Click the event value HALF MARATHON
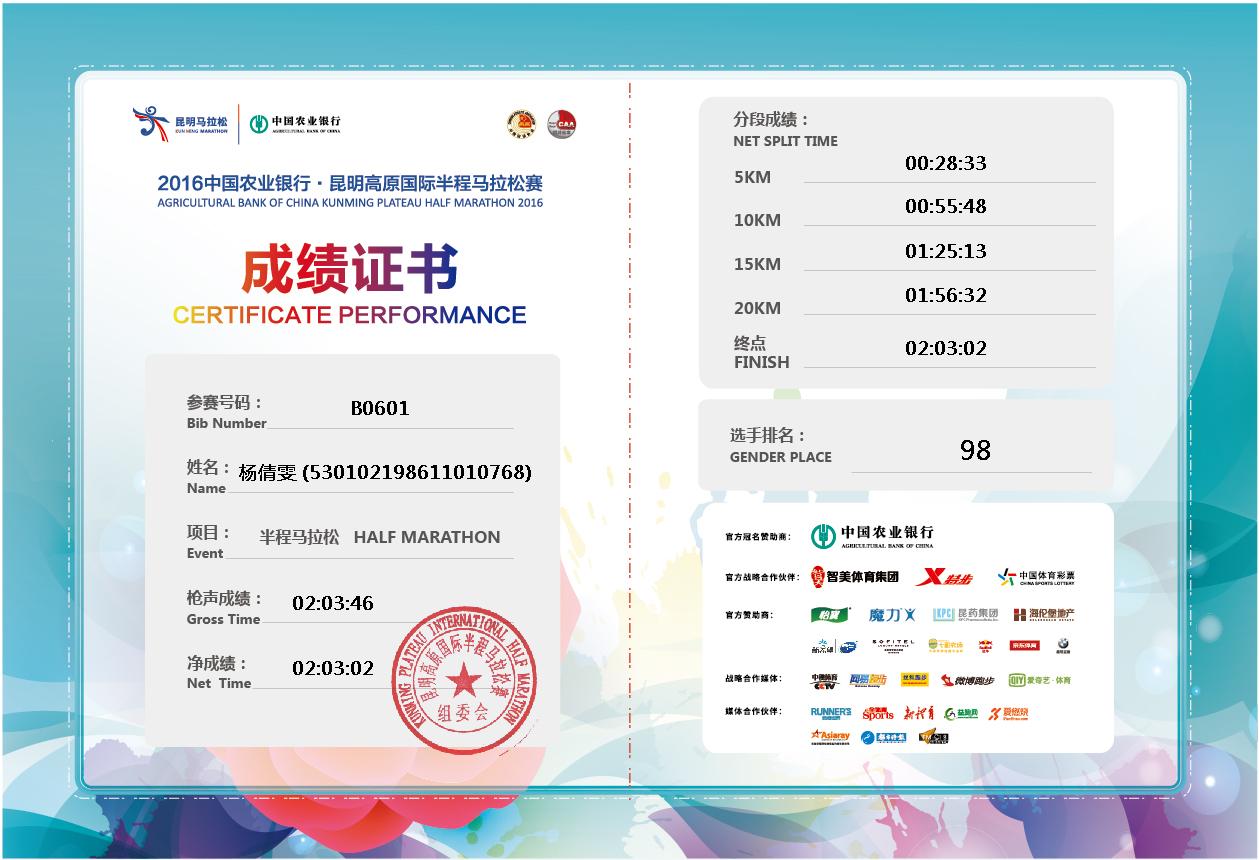This screenshot has width=1259, height=860. (427, 537)
